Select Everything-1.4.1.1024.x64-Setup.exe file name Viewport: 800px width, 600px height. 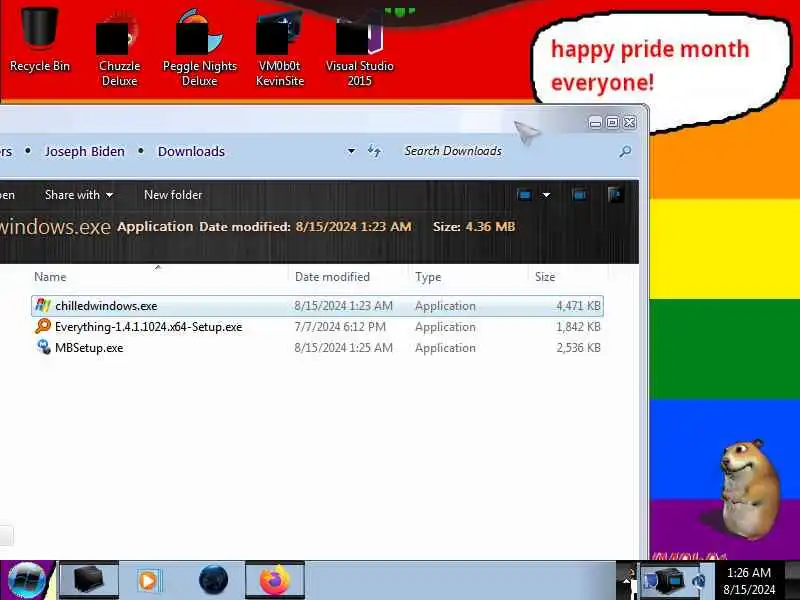148,327
